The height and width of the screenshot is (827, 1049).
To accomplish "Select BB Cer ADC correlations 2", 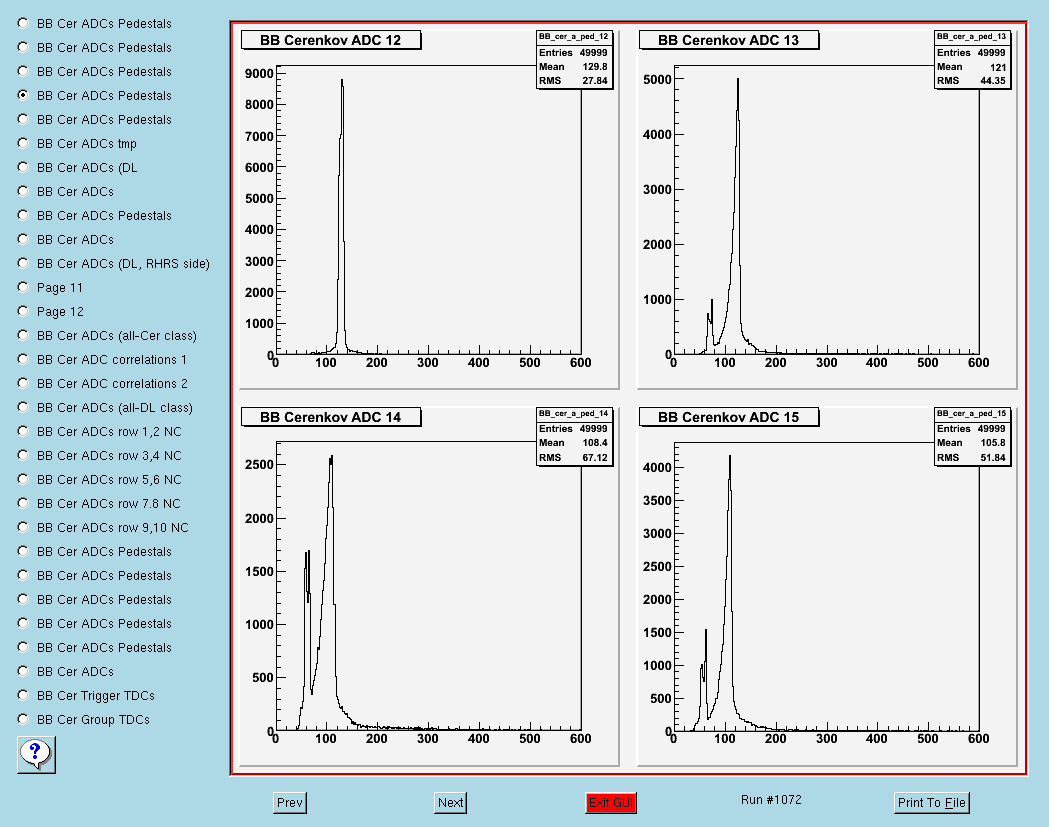I will [23, 383].
